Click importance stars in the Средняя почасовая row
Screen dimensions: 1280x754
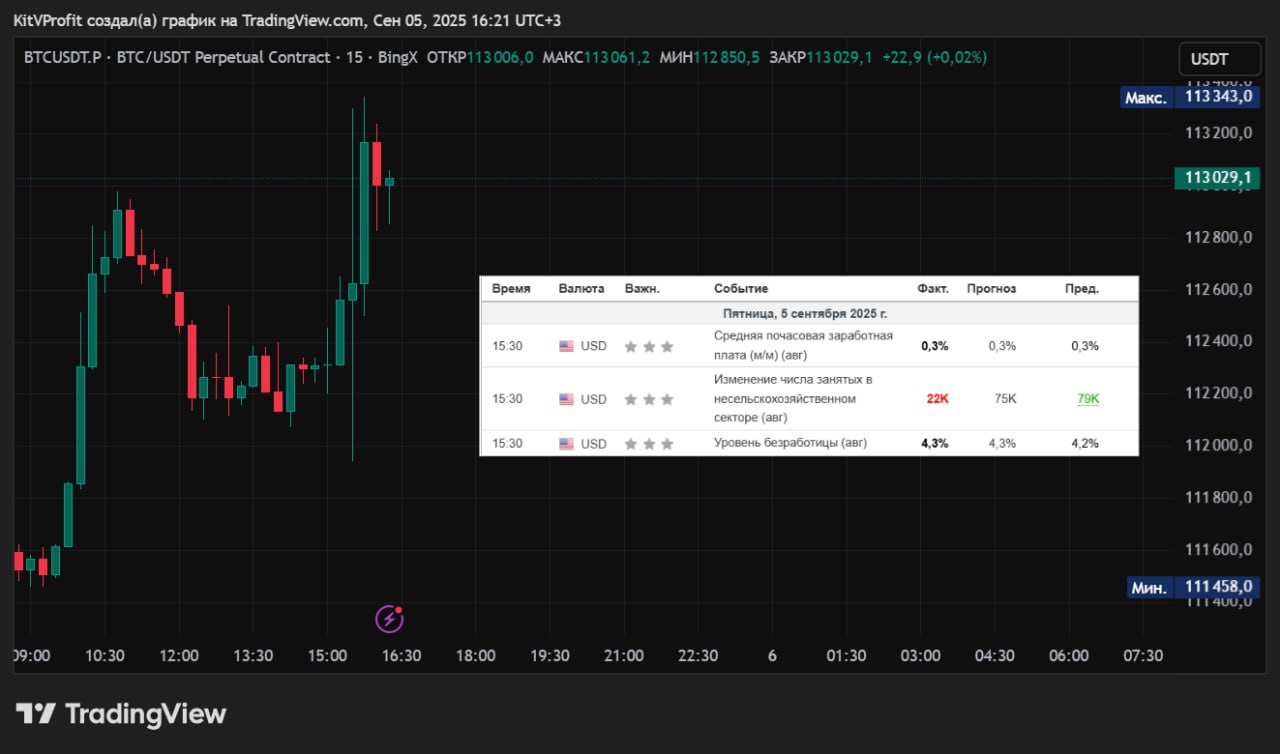pos(649,346)
